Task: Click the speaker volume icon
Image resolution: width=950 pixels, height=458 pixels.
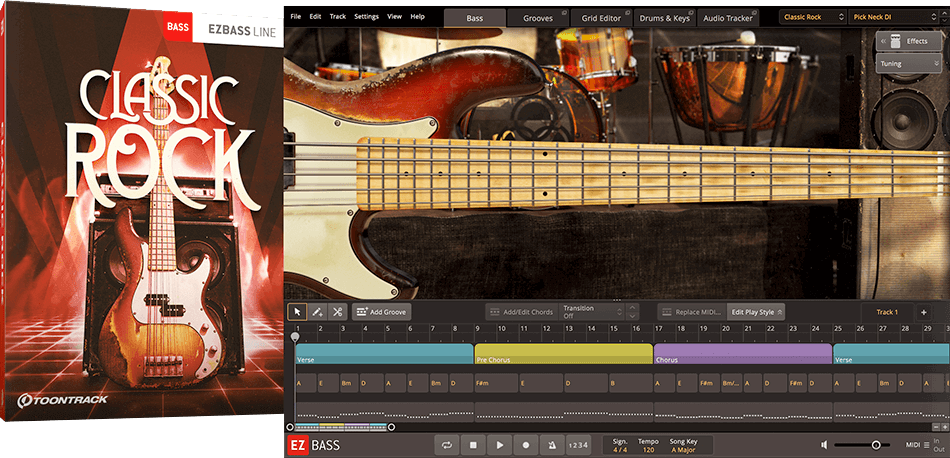Action: click(824, 445)
